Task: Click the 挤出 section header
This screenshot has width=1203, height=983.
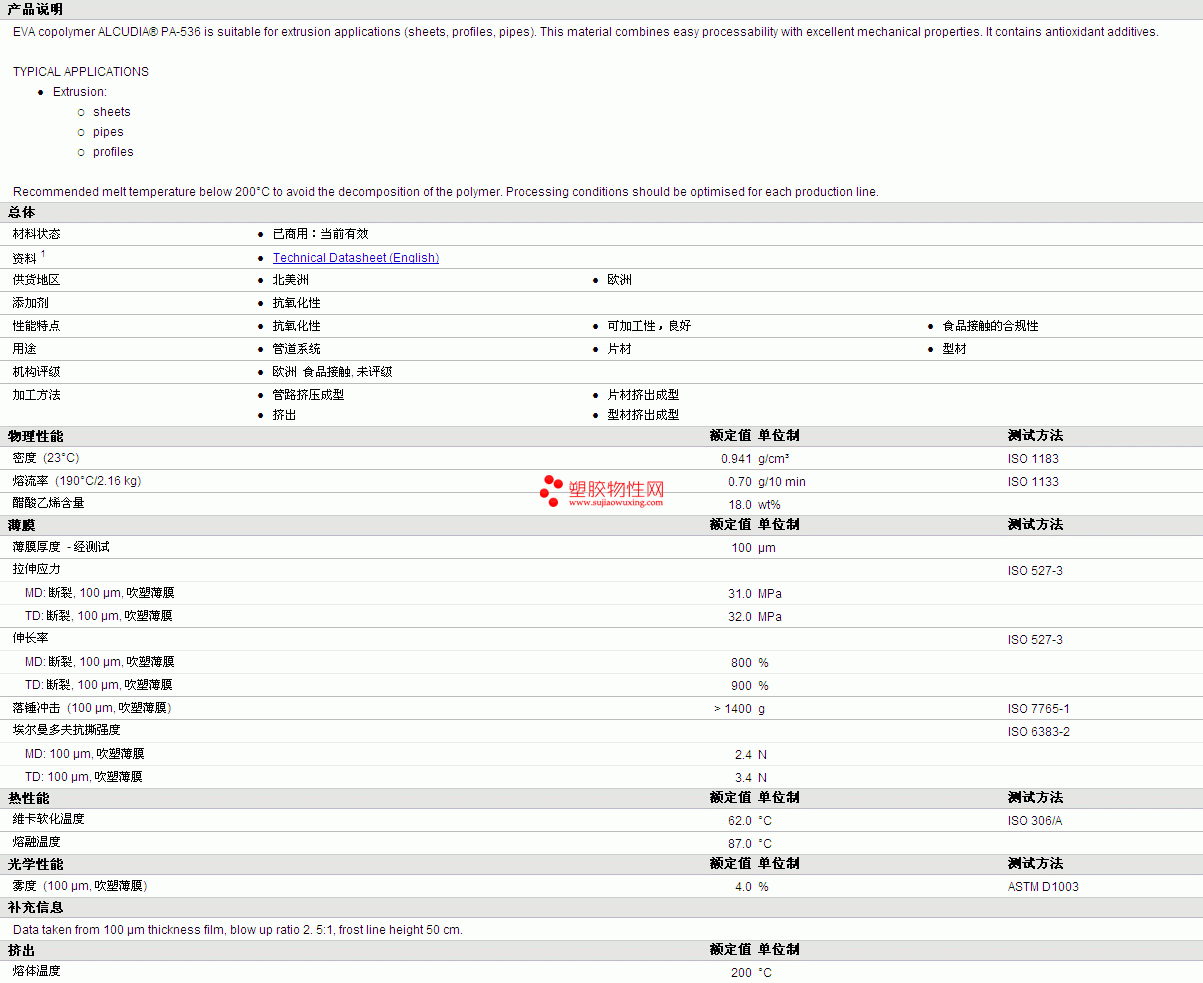Action: (x=21, y=949)
